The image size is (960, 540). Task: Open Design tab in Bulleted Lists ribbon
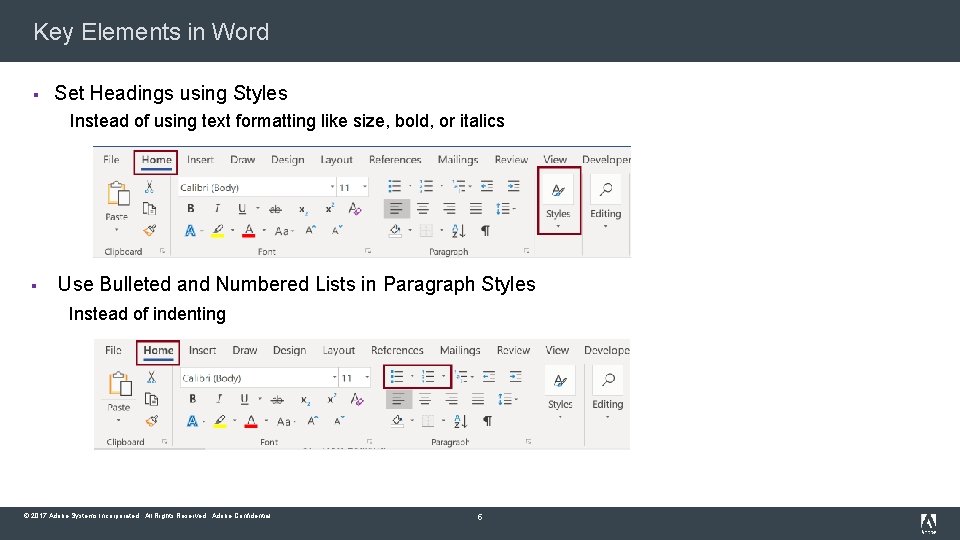(x=290, y=350)
